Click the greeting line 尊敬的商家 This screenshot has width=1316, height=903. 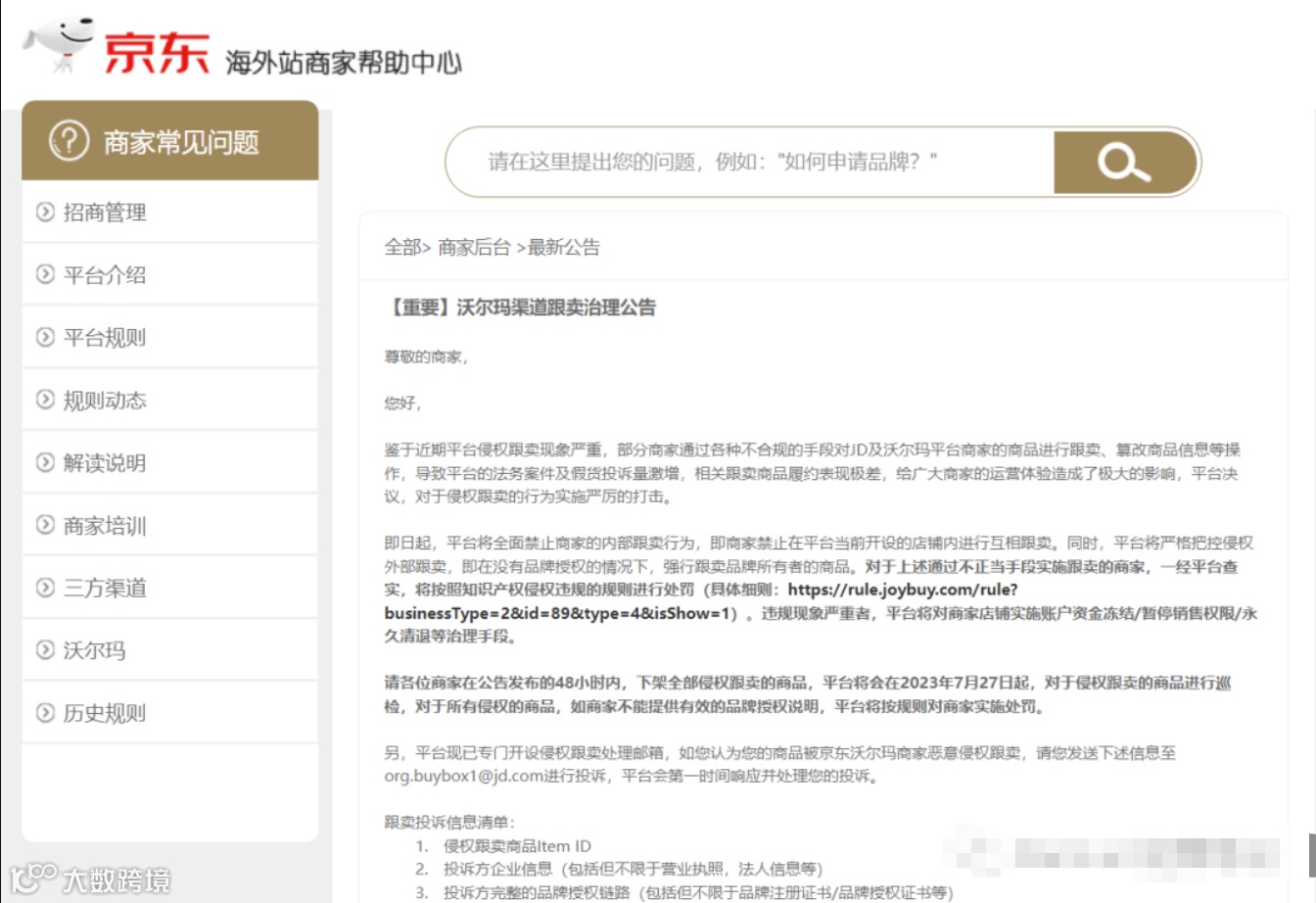click(426, 356)
